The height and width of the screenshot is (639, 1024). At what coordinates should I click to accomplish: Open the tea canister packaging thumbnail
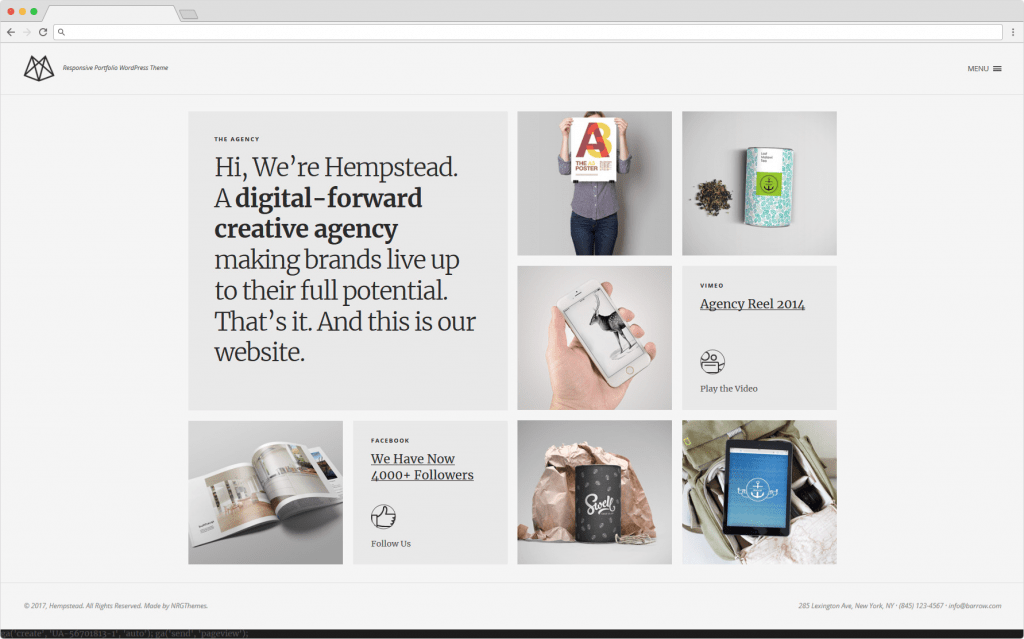[759, 183]
